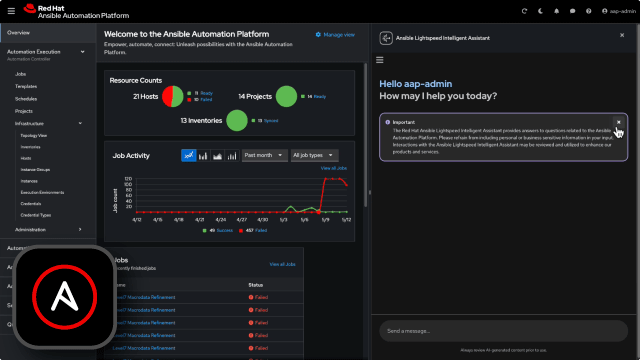Screen dimensions: 640x360
Task: Click the refresh icon in top bar
Action: [x=524, y=11]
